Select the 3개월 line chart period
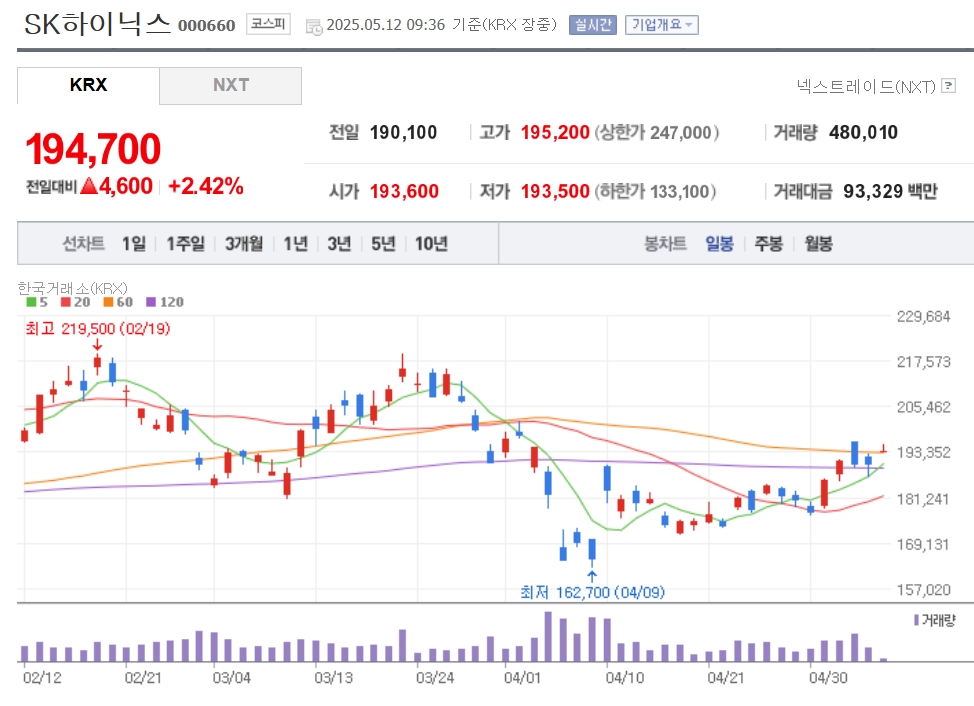The image size is (974, 706). (x=244, y=243)
